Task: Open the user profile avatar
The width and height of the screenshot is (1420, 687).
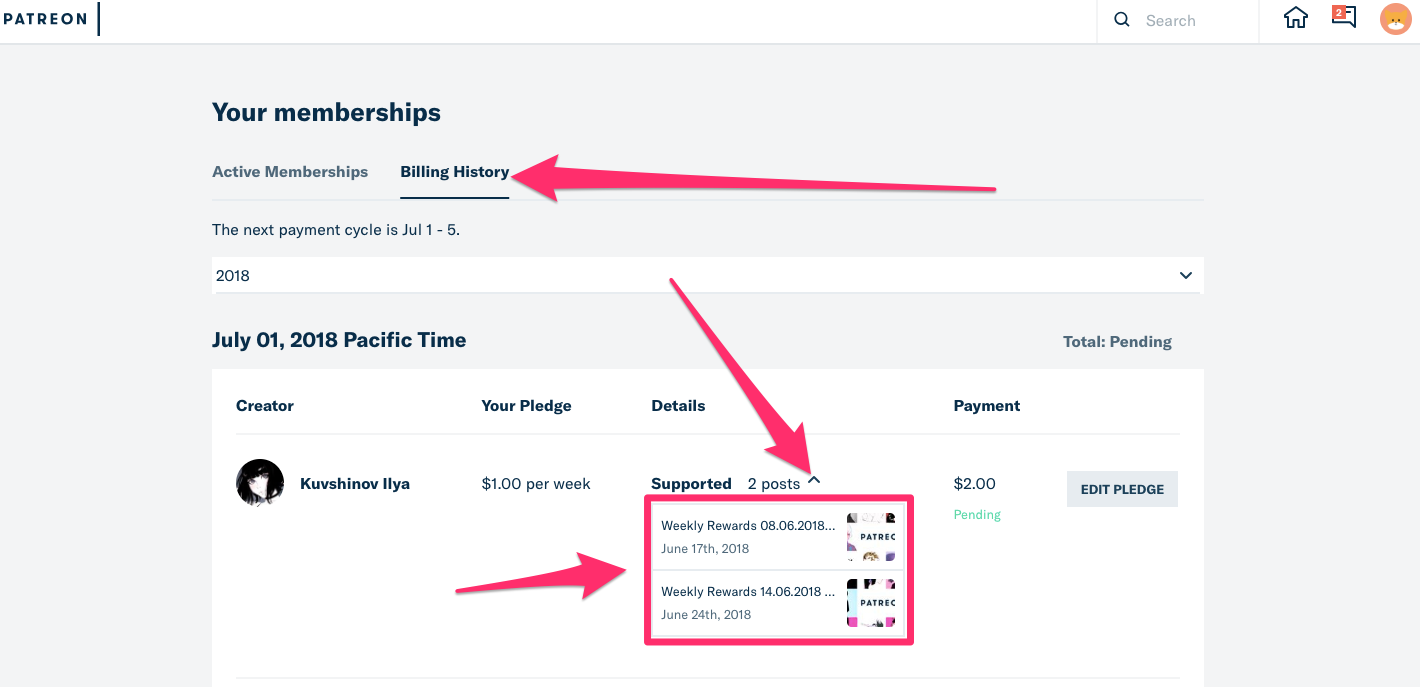Action: pyautogui.click(x=1395, y=19)
